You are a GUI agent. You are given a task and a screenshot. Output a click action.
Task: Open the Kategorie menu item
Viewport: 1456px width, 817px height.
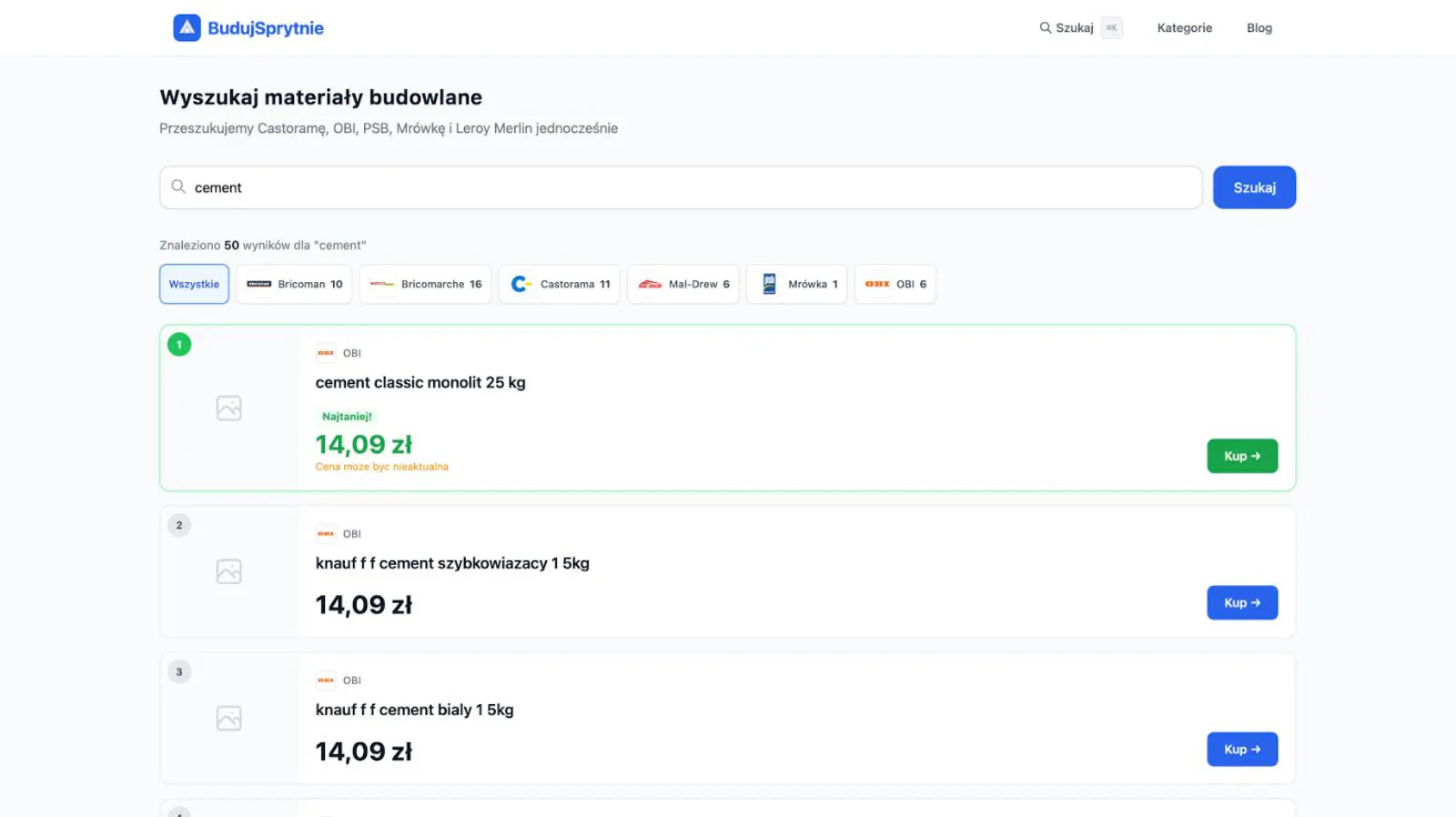1185,28
